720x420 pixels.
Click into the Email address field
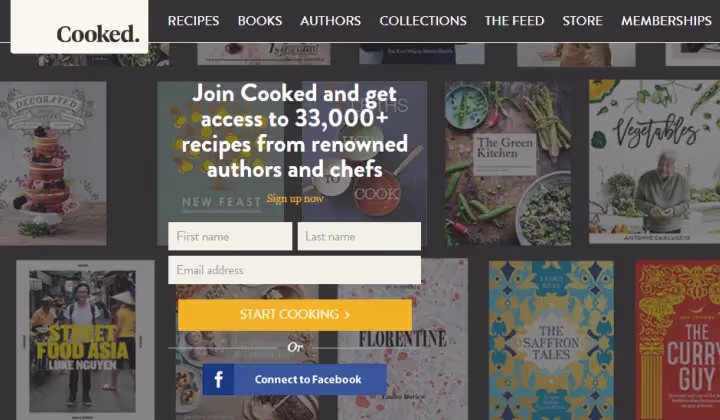point(294,270)
